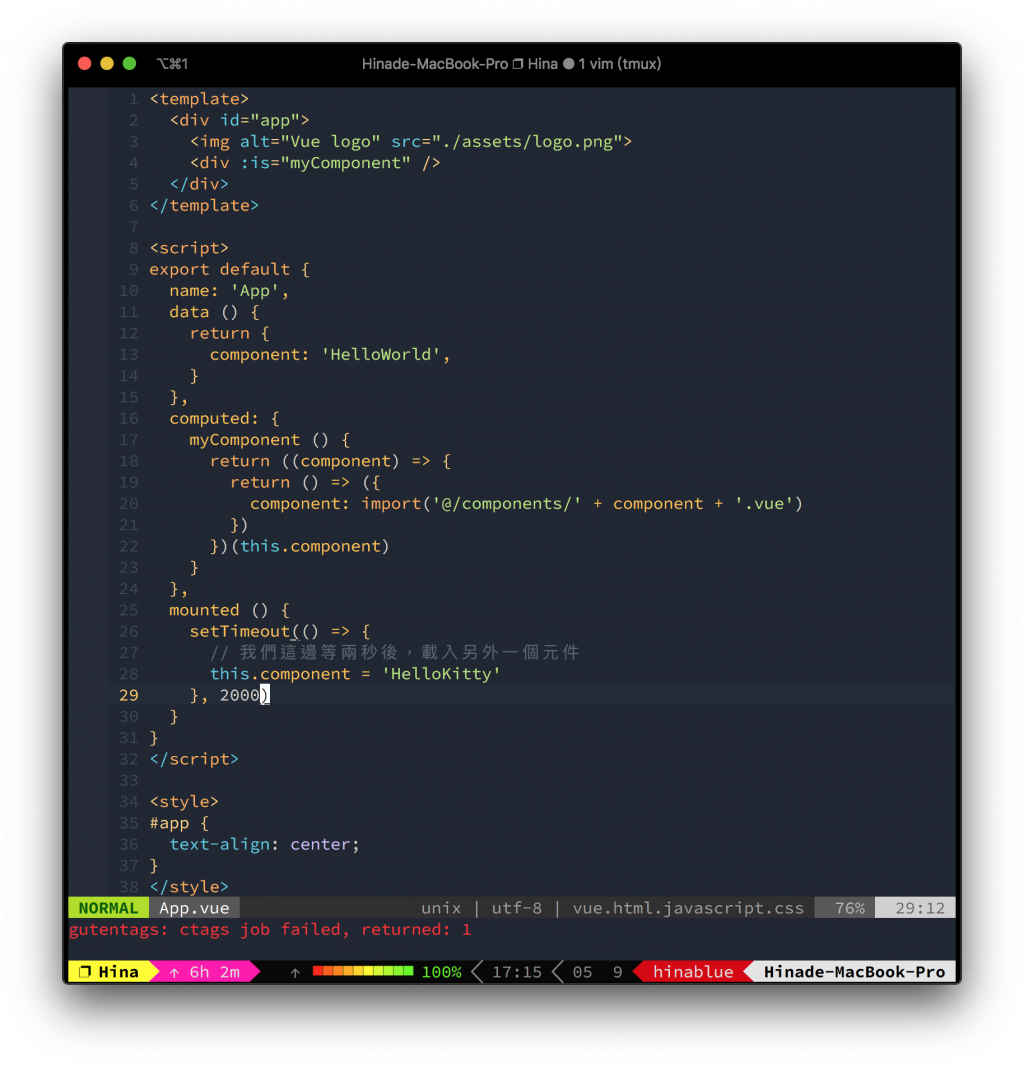Click the battery level bar in tmux status

(363, 971)
